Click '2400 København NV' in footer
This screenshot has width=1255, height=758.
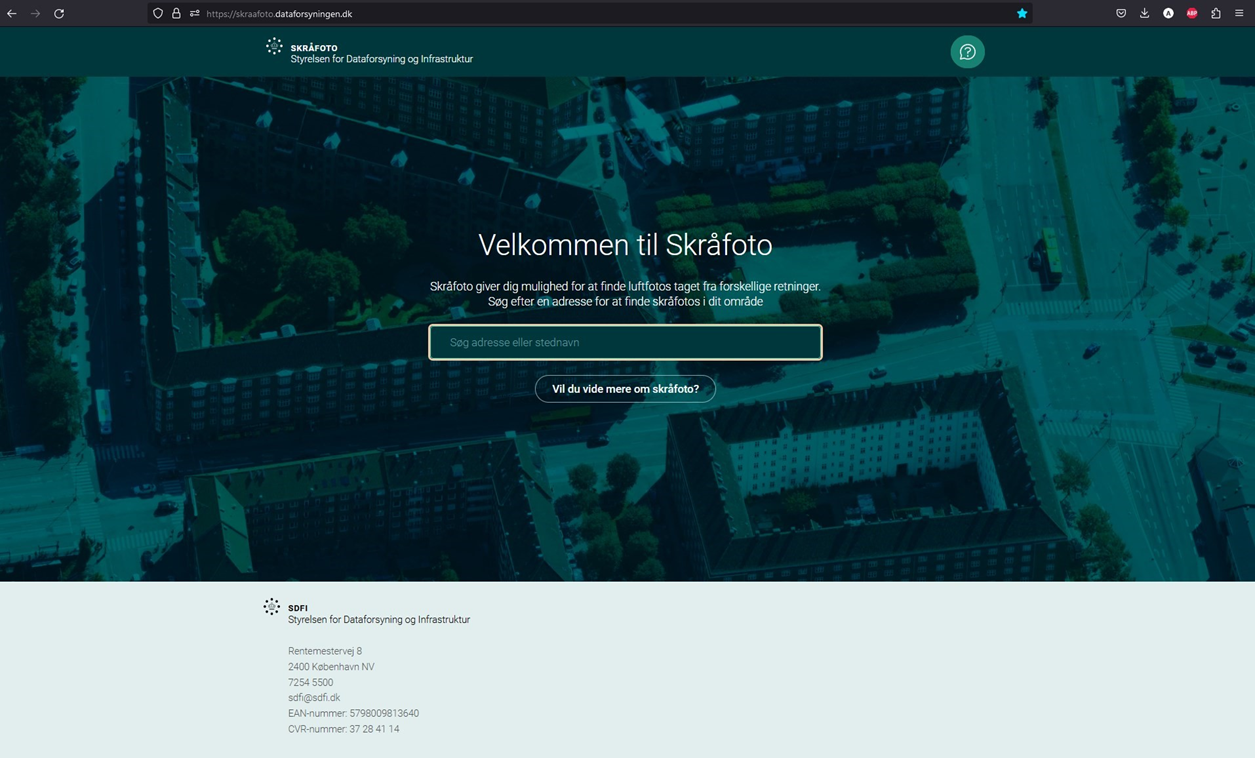[x=331, y=667]
